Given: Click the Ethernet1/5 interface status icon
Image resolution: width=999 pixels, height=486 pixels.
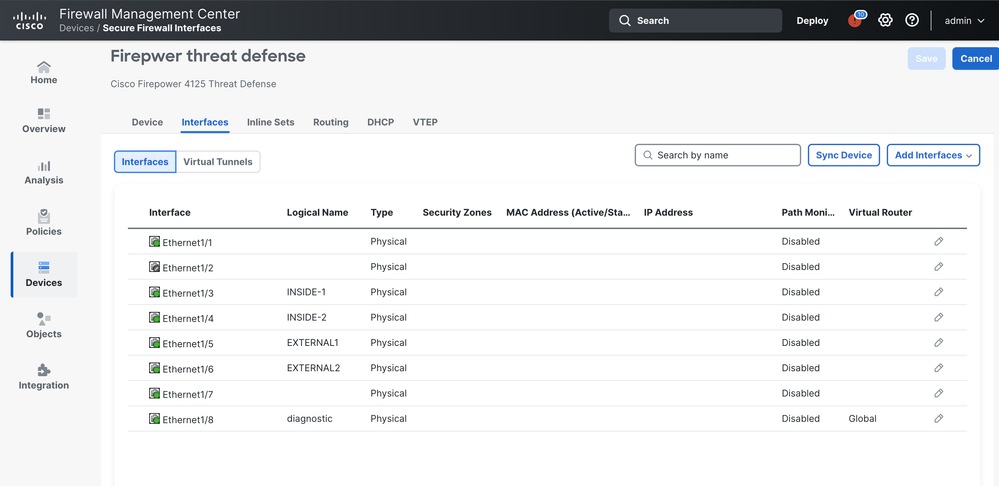Looking at the screenshot, I should coord(154,343).
